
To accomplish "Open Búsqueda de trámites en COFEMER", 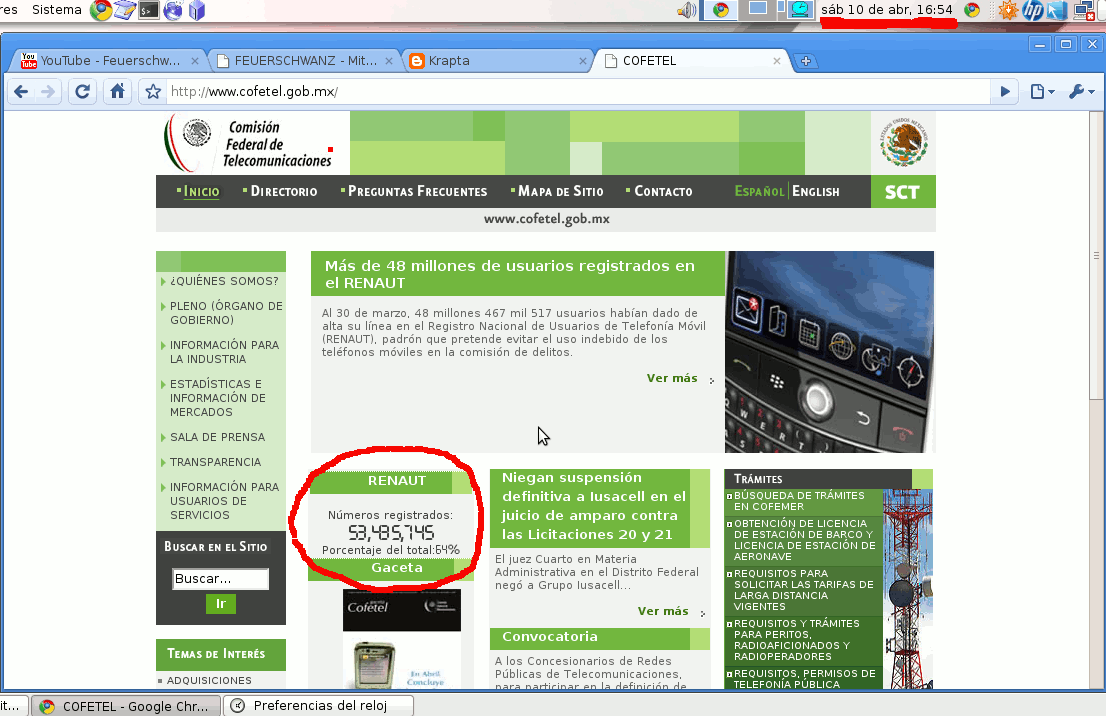I will 799,501.
